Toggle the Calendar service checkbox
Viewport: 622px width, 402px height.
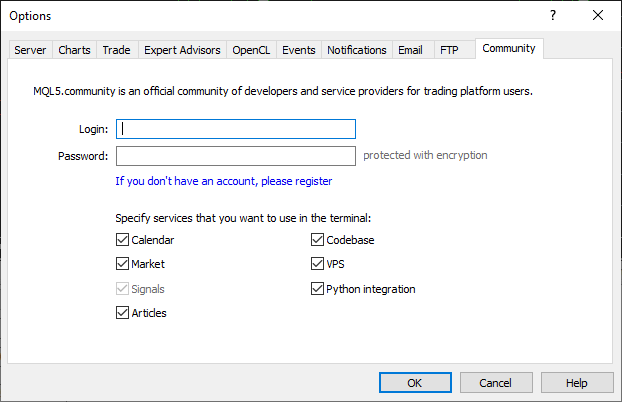point(123,240)
